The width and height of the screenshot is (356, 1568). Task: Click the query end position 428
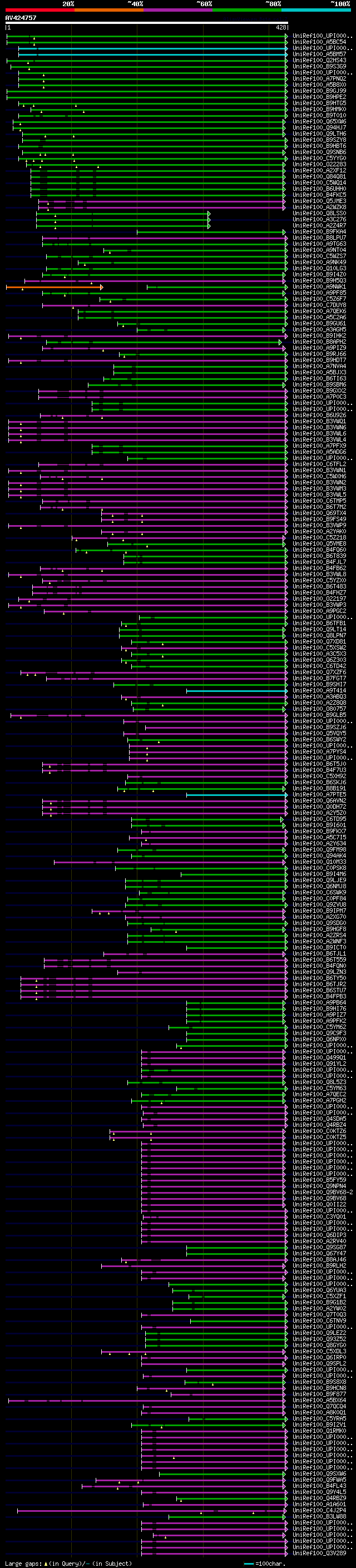click(x=280, y=27)
